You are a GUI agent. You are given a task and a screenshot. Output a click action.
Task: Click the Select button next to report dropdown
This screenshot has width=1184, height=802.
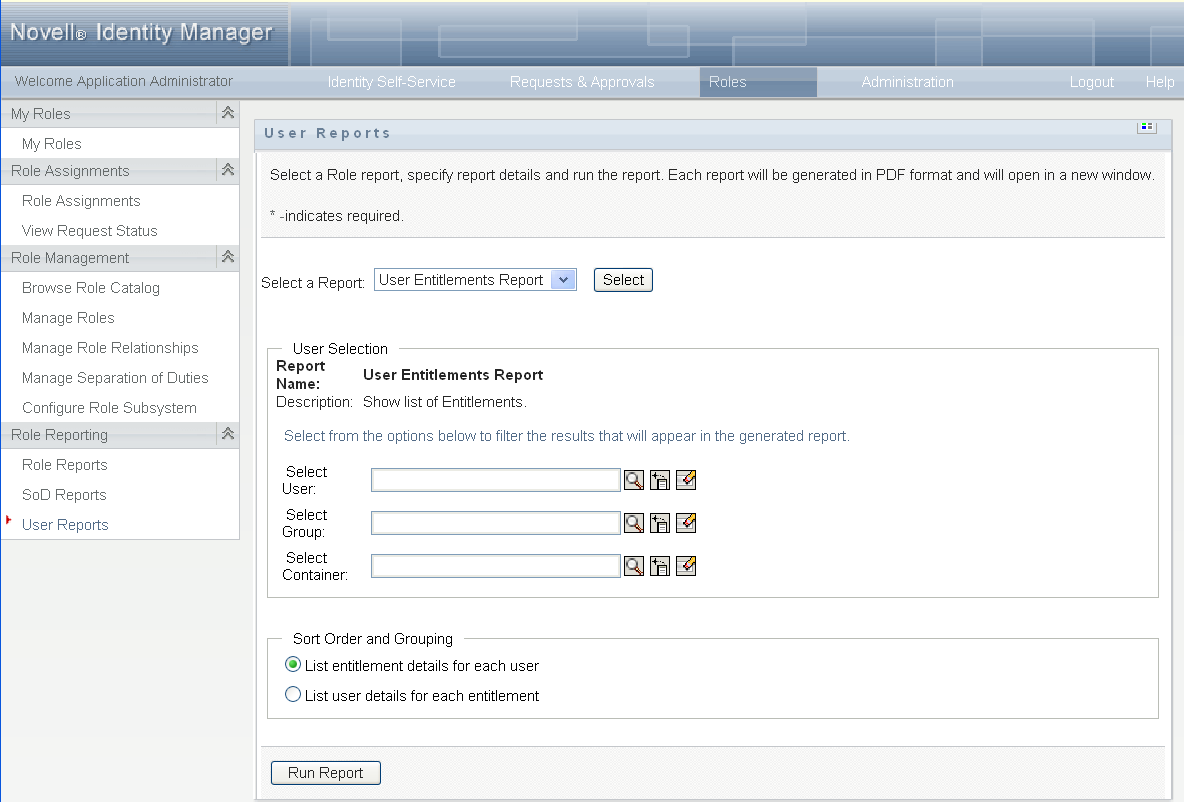pyautogui.click(x=623, y=280)
